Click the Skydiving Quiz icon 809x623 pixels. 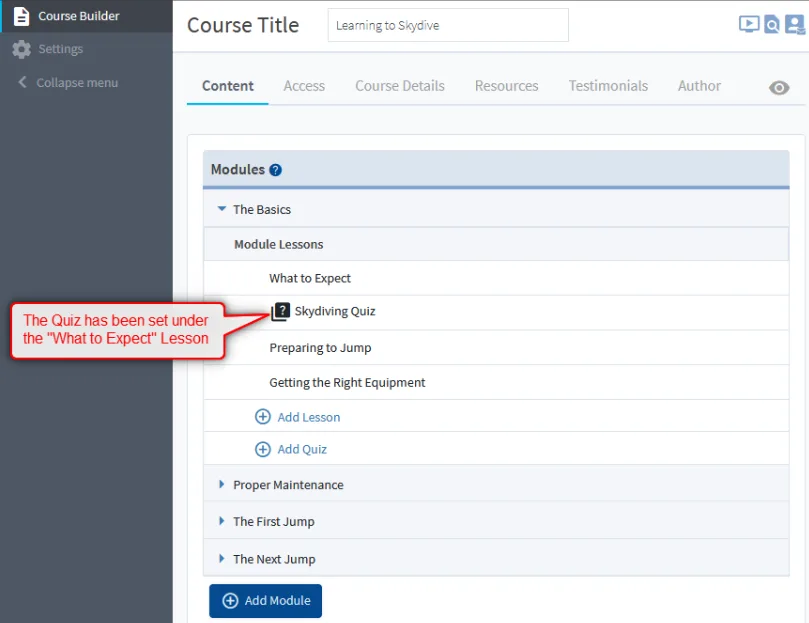pyautogui.click(x=280, y=312)
